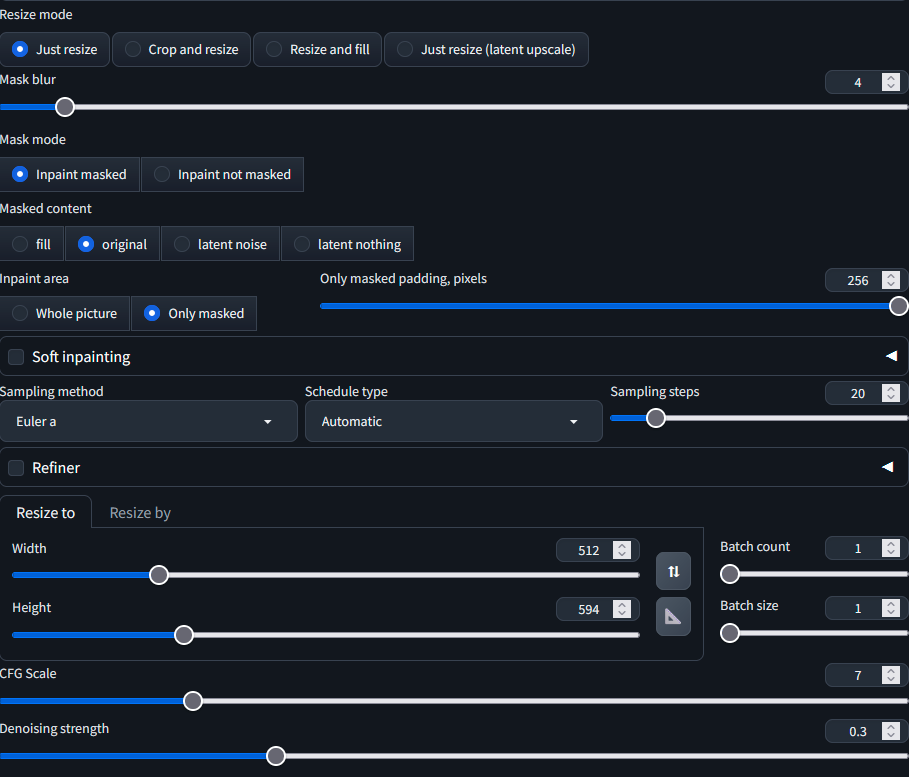
Task: Select Whole picture inpaint area
Action: [64, 314]
